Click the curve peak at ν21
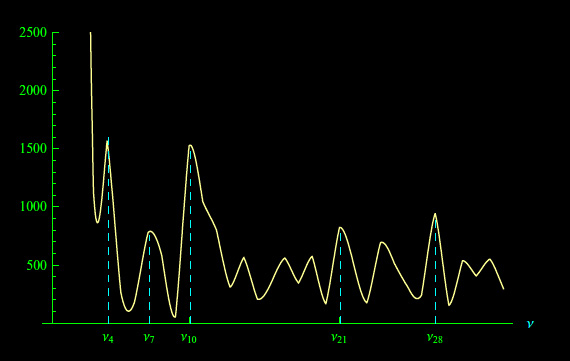Viewport: 570px width, 361px height. (340, 228)
